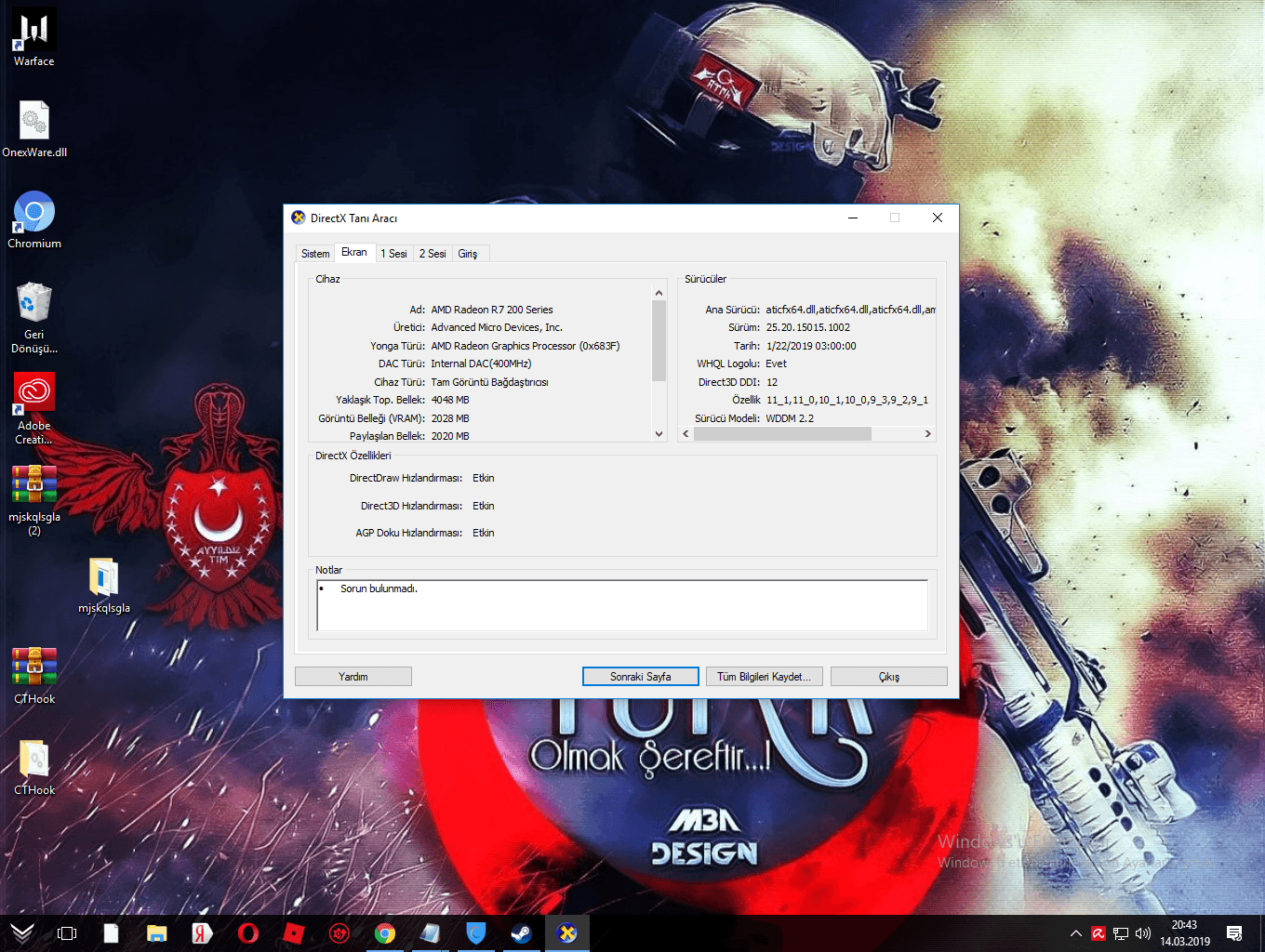Select the mjskqlsgla (2) WinRAR archive
The image size is (1265, 952).
34,500
